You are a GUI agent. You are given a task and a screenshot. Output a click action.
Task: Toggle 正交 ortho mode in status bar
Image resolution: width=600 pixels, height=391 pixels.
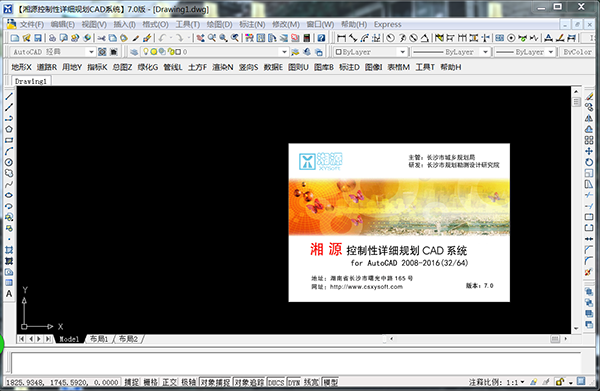click(x=170, y=382)
